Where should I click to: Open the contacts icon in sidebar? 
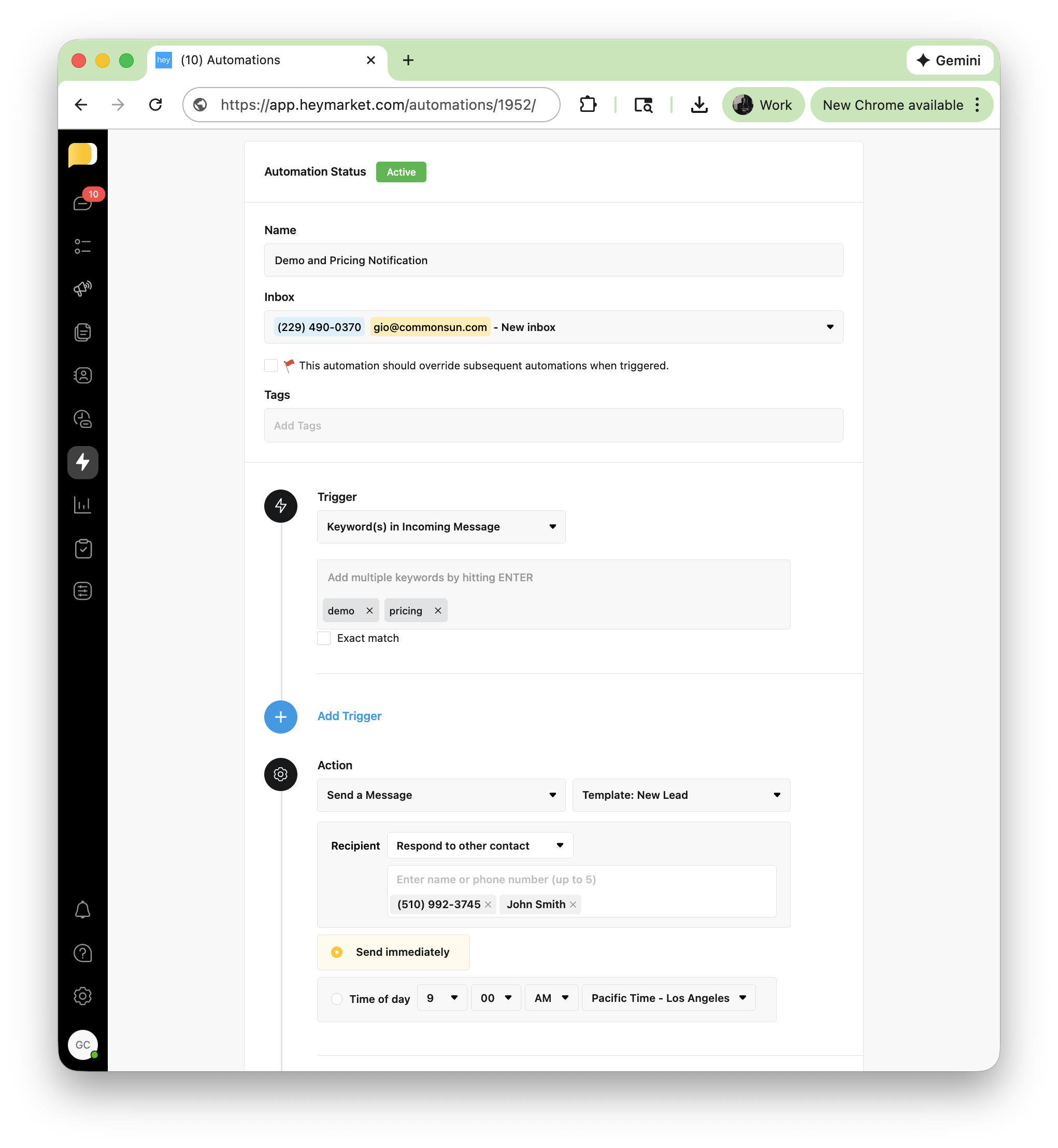[83, 376]
